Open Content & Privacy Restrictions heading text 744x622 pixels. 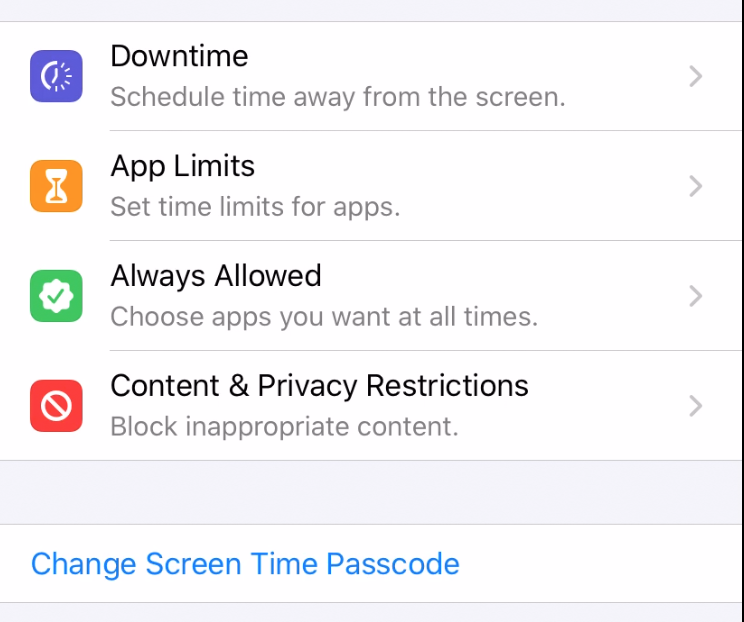point(319,386)
